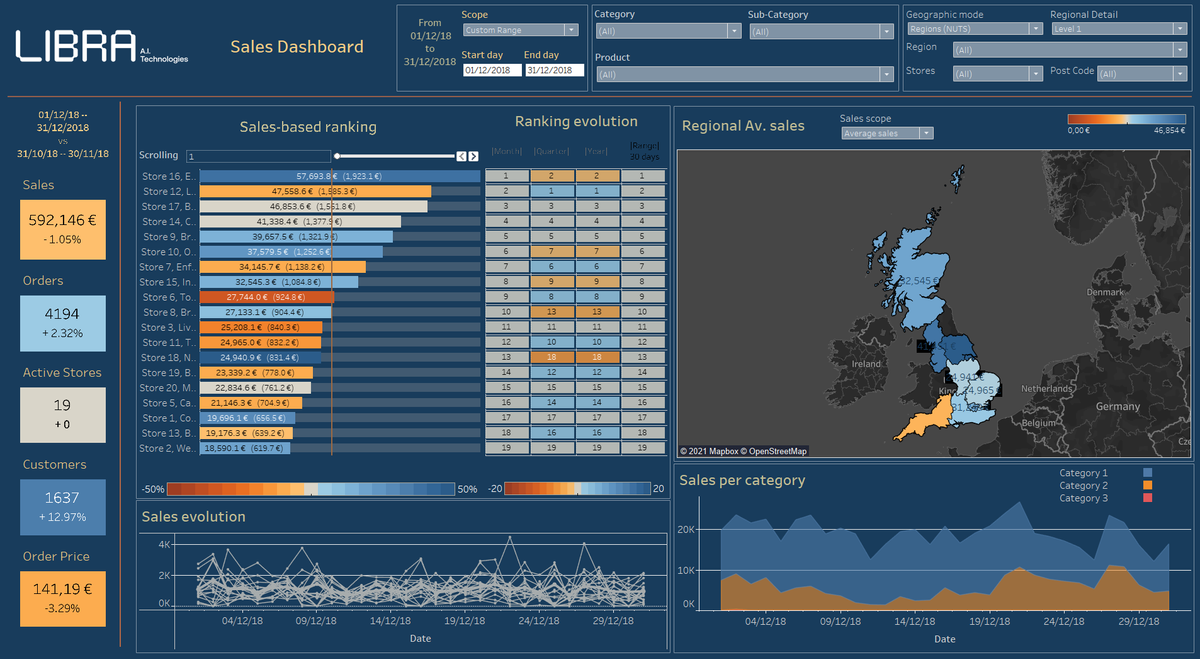Screen dimensions: 1200x659
Task: Click the Sales KPI card showing 592,146 €
Action: [62, 230]
